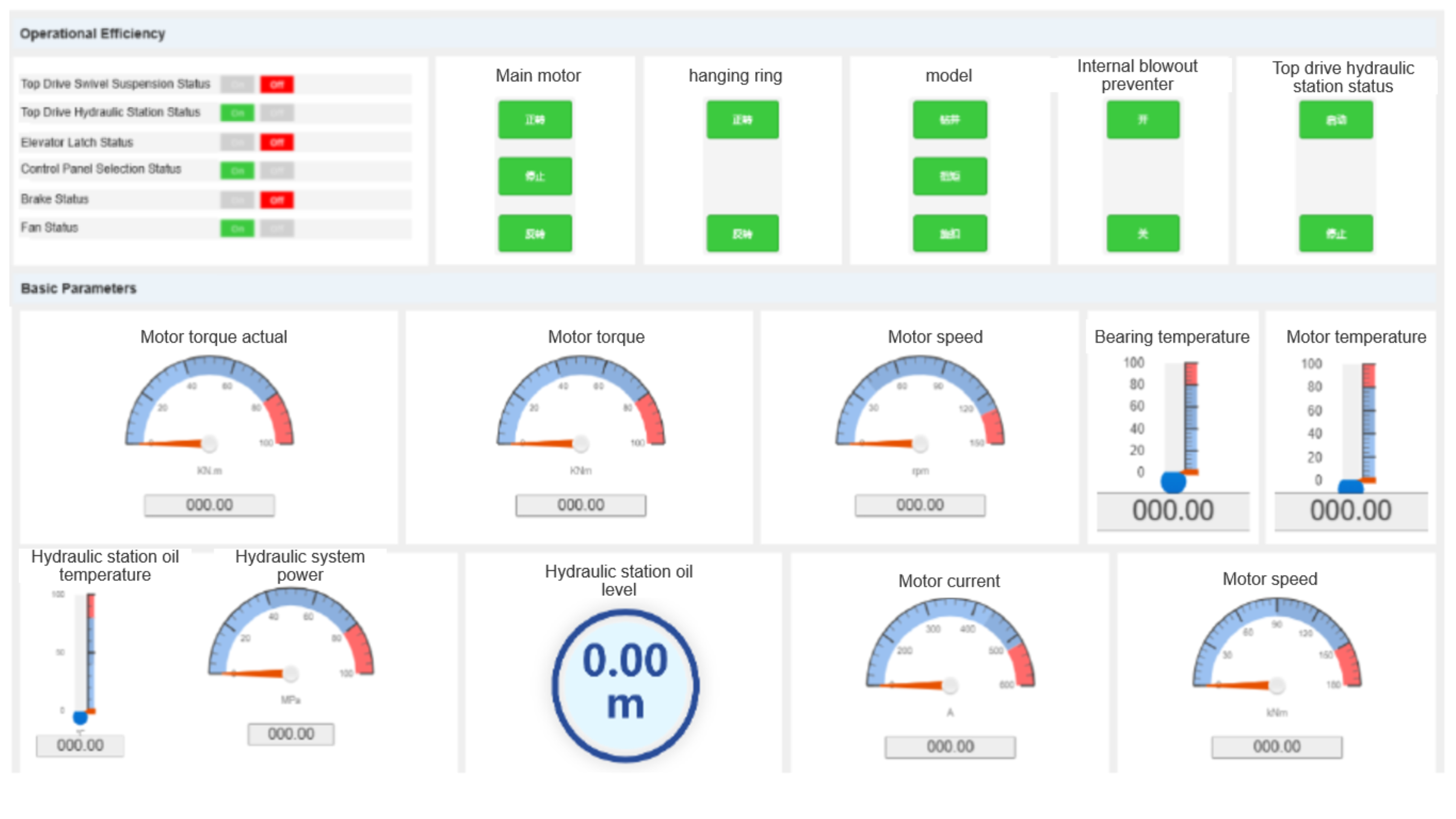Click the top green button under hanging ring
The width and height of the screenshot is (1456, 819).
(742, 119)
